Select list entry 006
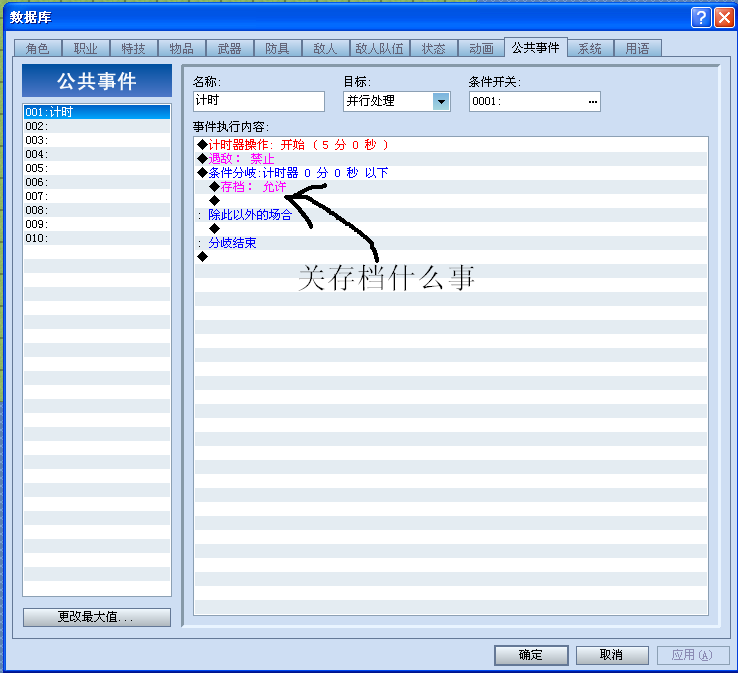This screenshot has height=673, width=738. pos(97,182)
